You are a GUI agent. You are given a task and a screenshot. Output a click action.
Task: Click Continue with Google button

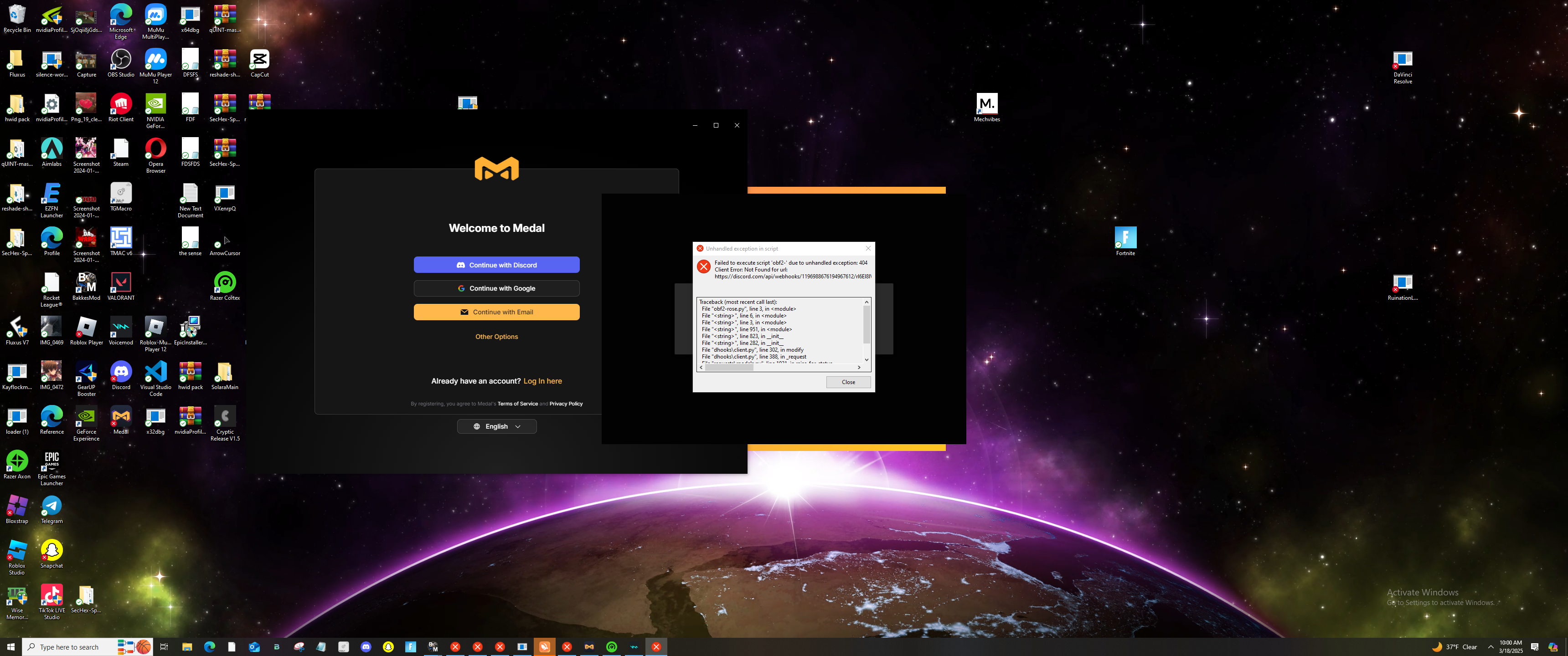[x=496, y=288]
